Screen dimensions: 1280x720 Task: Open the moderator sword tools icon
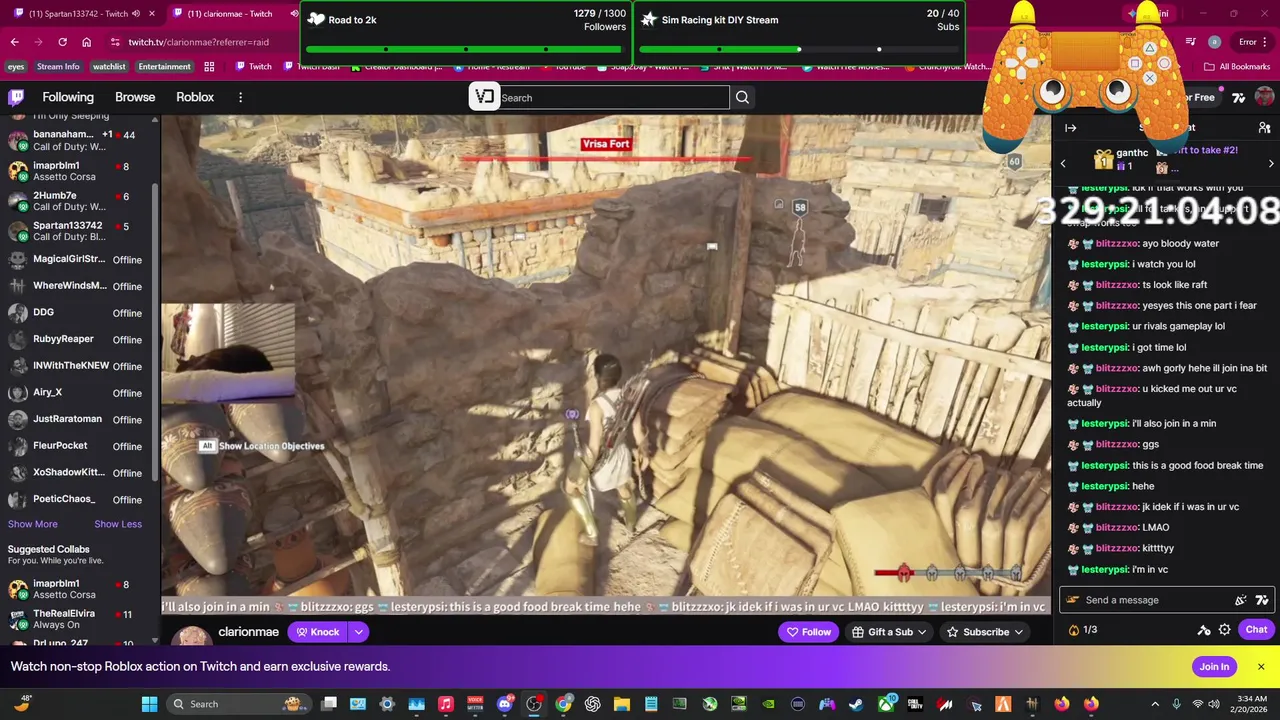point(1204,630)
